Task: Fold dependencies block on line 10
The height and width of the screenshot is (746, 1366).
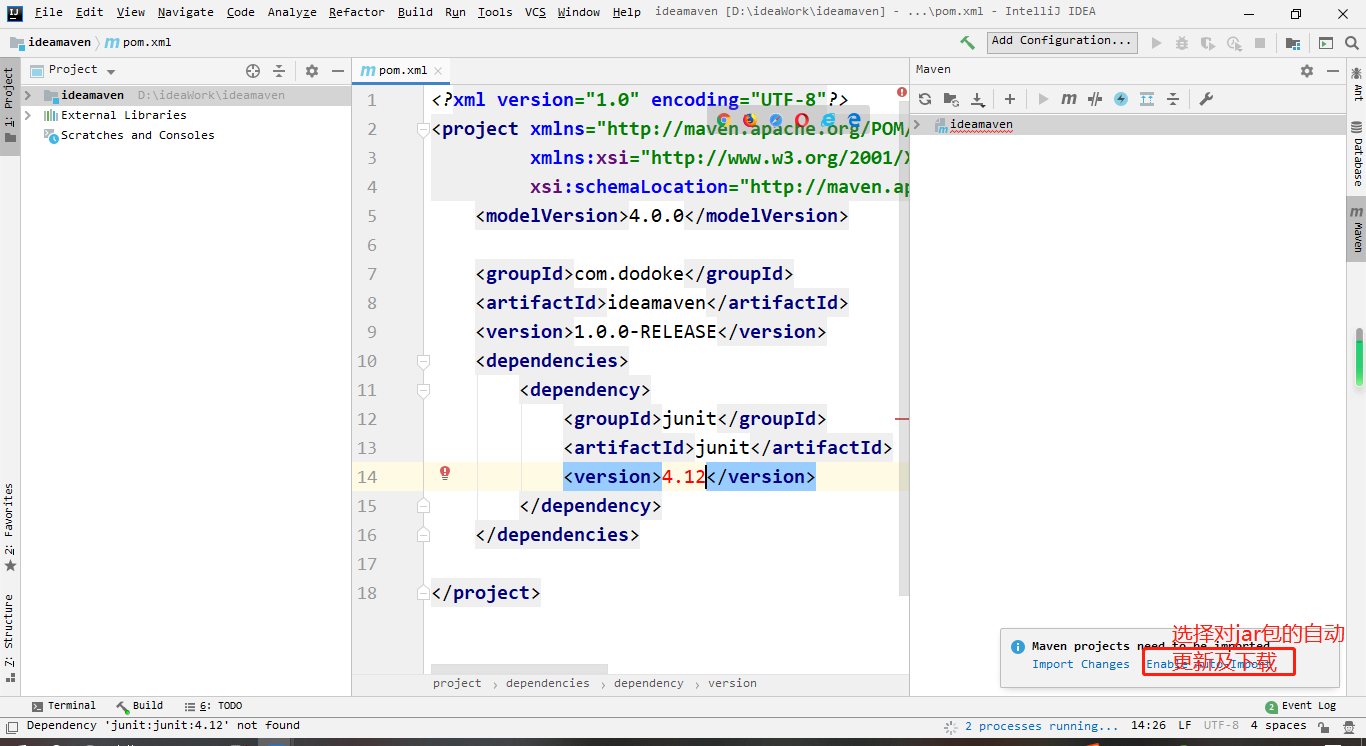Action: (423, 361)
